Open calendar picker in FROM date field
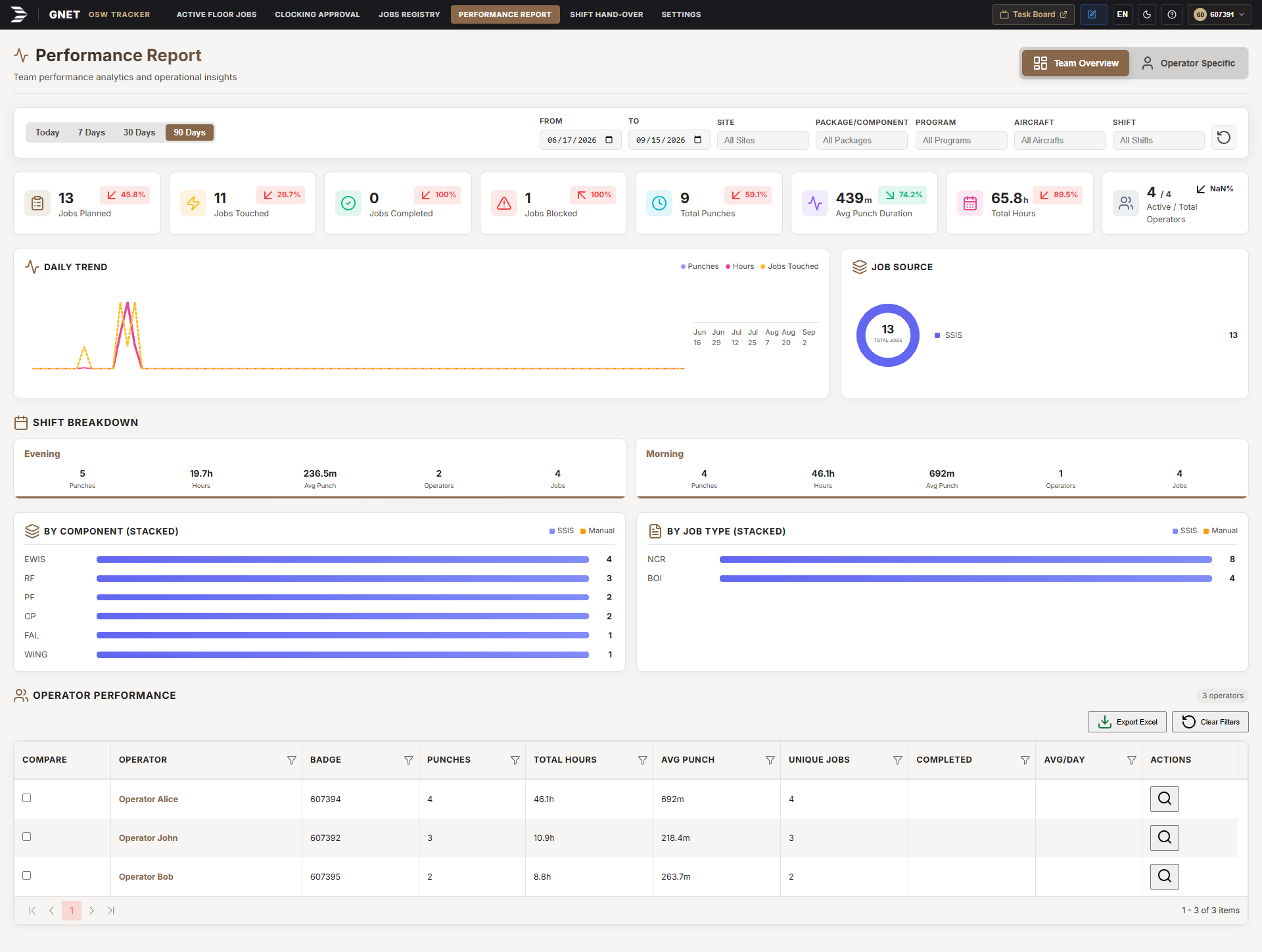Image resolution: width=1262 pixels, height=952 pixels. pyautogui.click(x=609, y=140)
